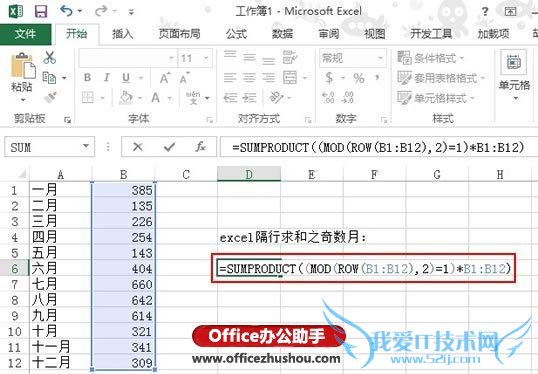Switch to the 审阅 tab
This screenshot has width=538, height=374.
[329, 34]
